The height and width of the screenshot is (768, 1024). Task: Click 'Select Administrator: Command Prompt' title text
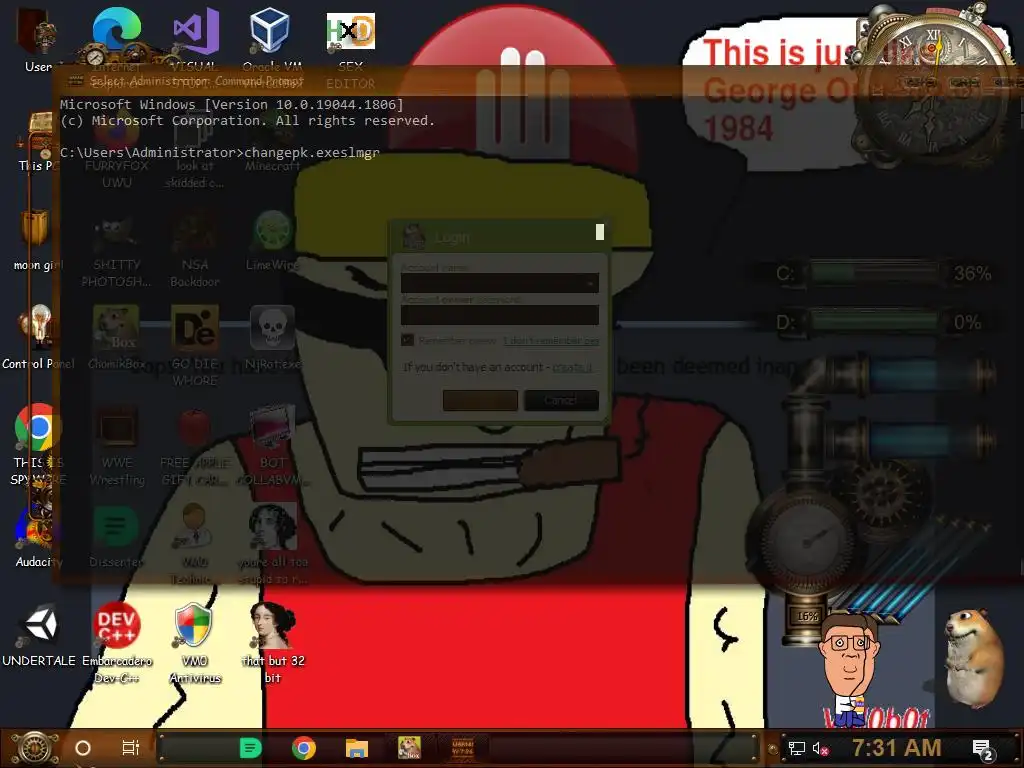click(x=197, y=81)
